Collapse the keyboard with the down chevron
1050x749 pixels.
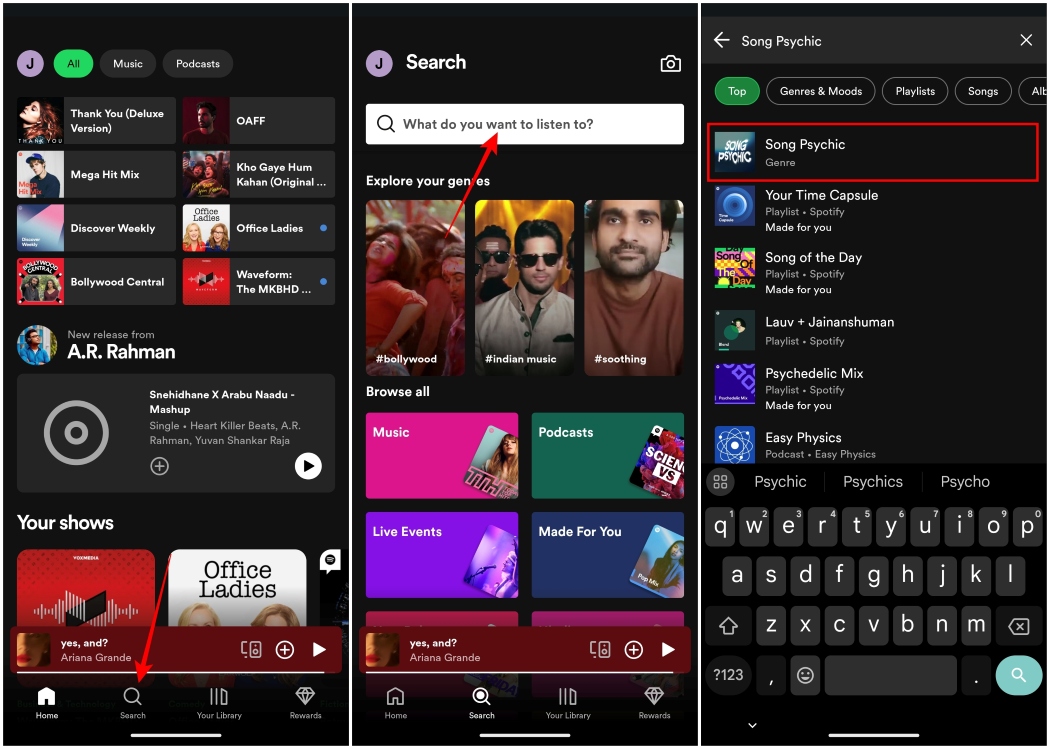coord(750,725)
